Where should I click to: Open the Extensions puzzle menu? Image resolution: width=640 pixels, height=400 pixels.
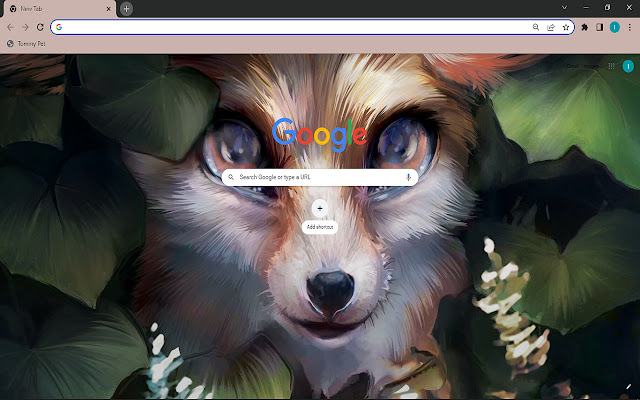click(x=585, y=27)
